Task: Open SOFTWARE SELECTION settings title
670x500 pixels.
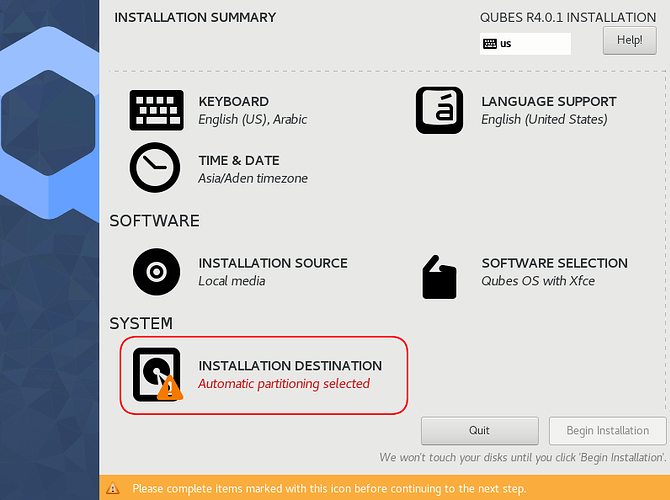Action: pos(555,263)
